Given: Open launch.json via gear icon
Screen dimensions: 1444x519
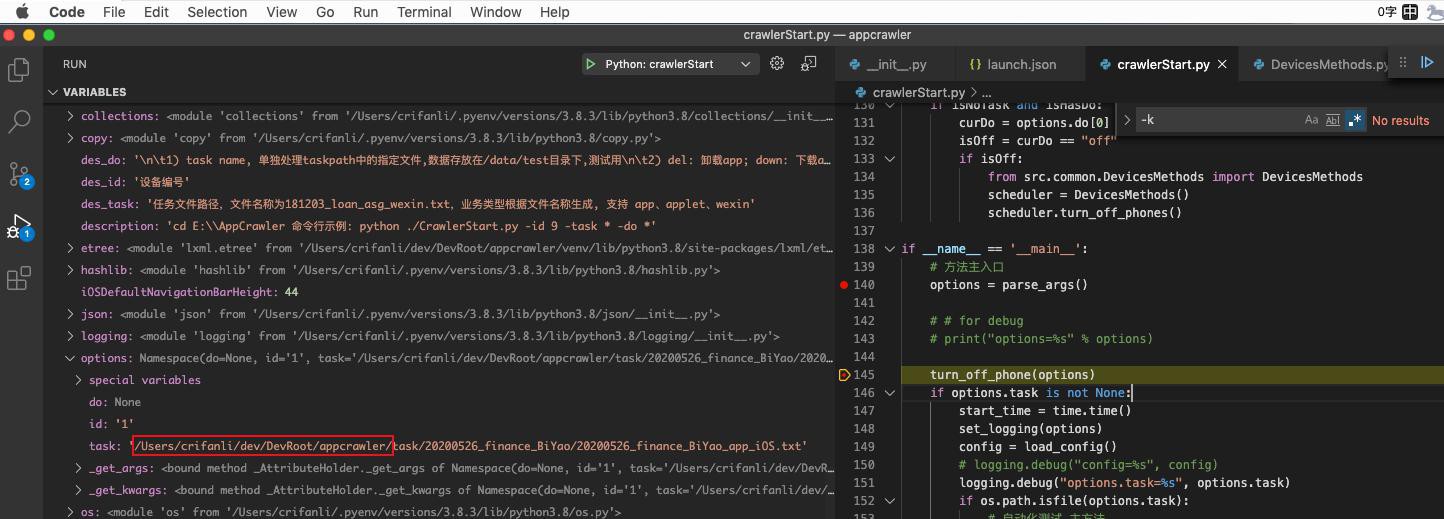Looking at the screenshot, I should point(777,64).
